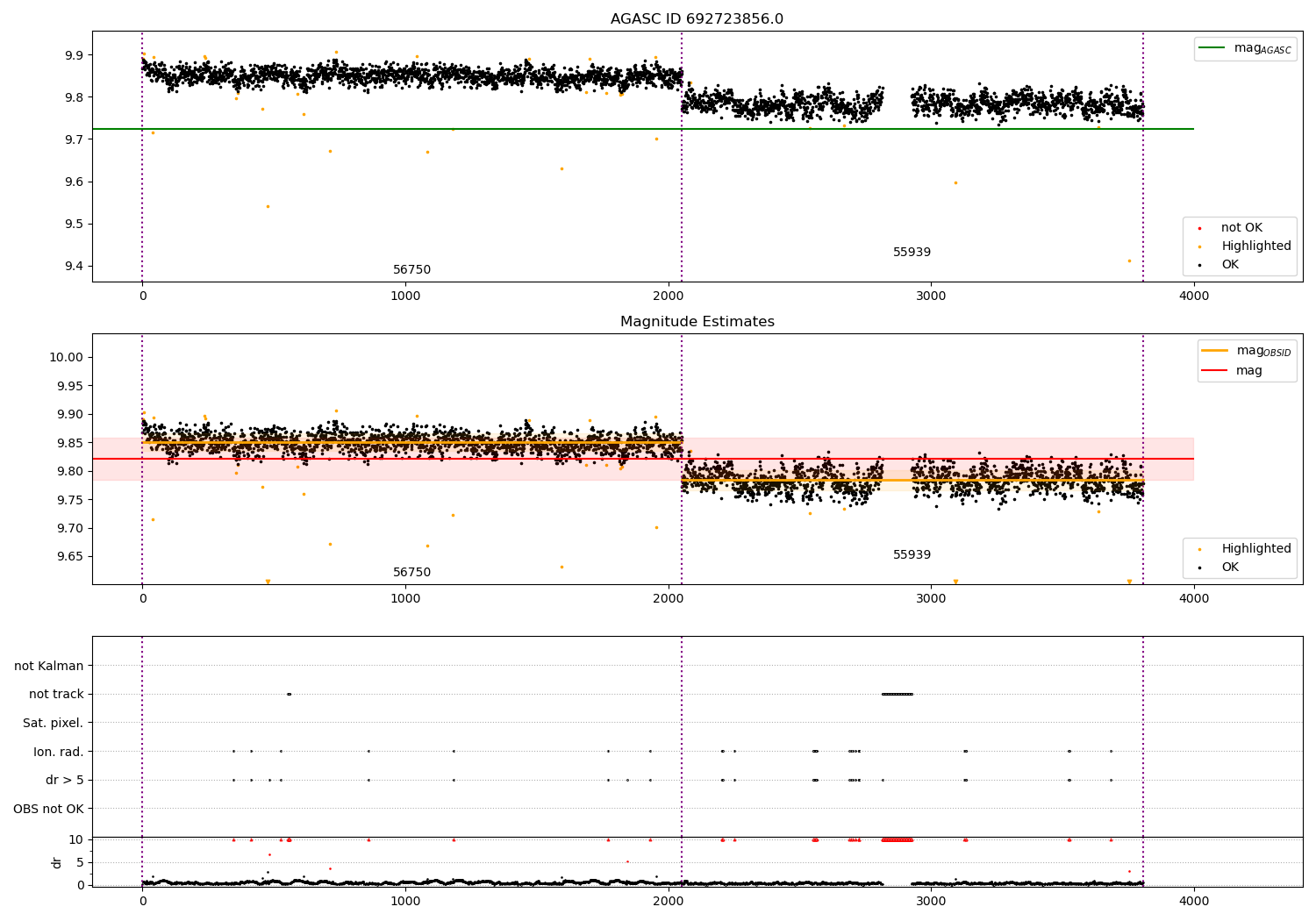Click the 9.75 y-tick in Magnitude Estimates

click(x=70, y=500)
